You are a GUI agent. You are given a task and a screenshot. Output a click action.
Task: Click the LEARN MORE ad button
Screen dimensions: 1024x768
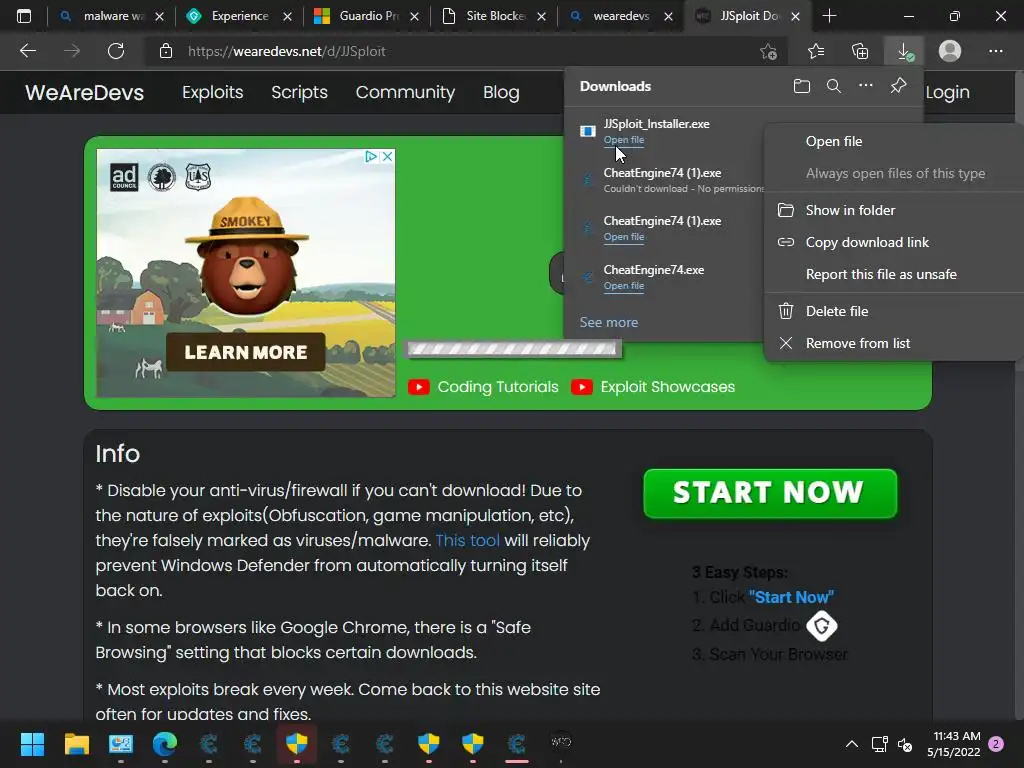pyautogui.click(x=246, y=352)
